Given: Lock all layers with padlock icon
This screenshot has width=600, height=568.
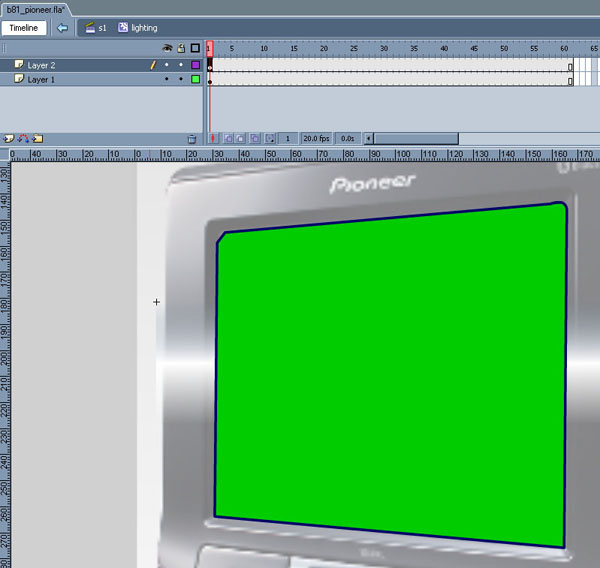Looking at the screenshot, I should [x=181, y=48].
